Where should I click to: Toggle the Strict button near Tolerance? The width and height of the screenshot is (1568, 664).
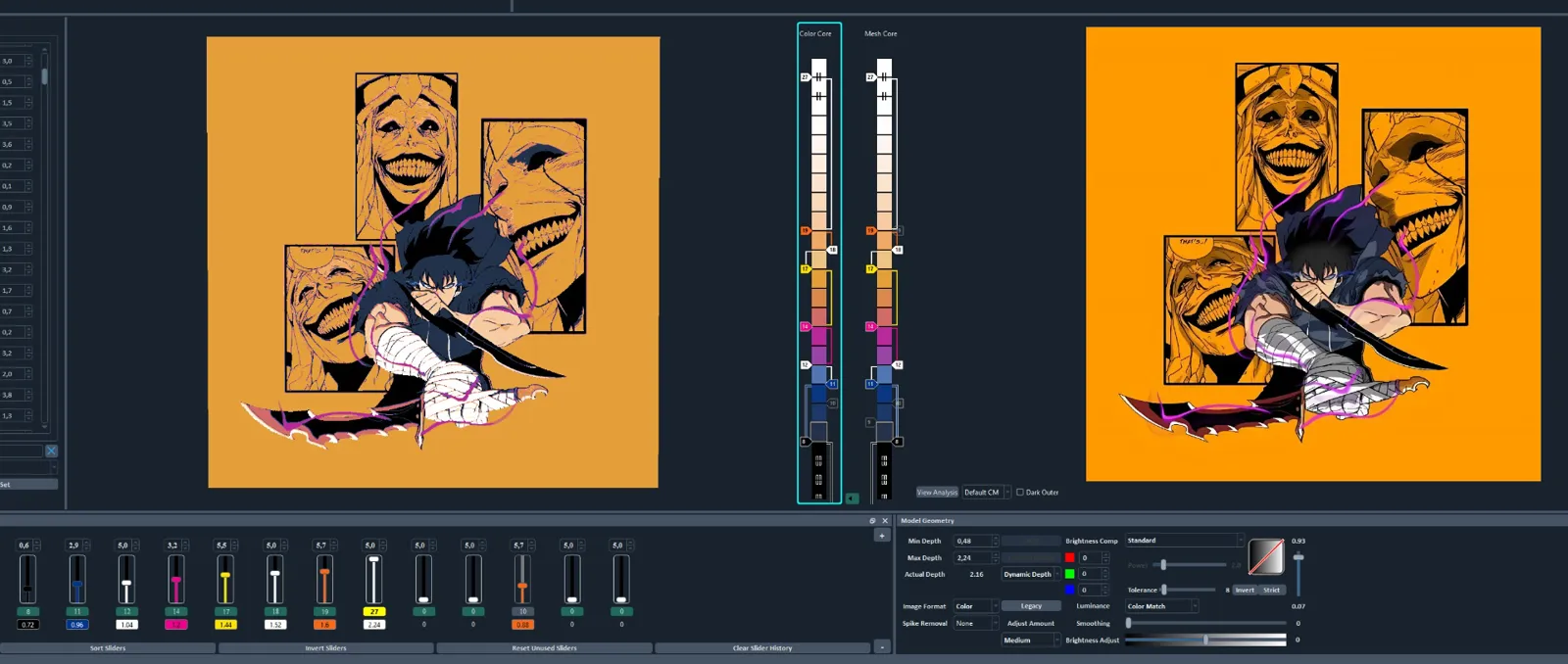(1271, 590)
